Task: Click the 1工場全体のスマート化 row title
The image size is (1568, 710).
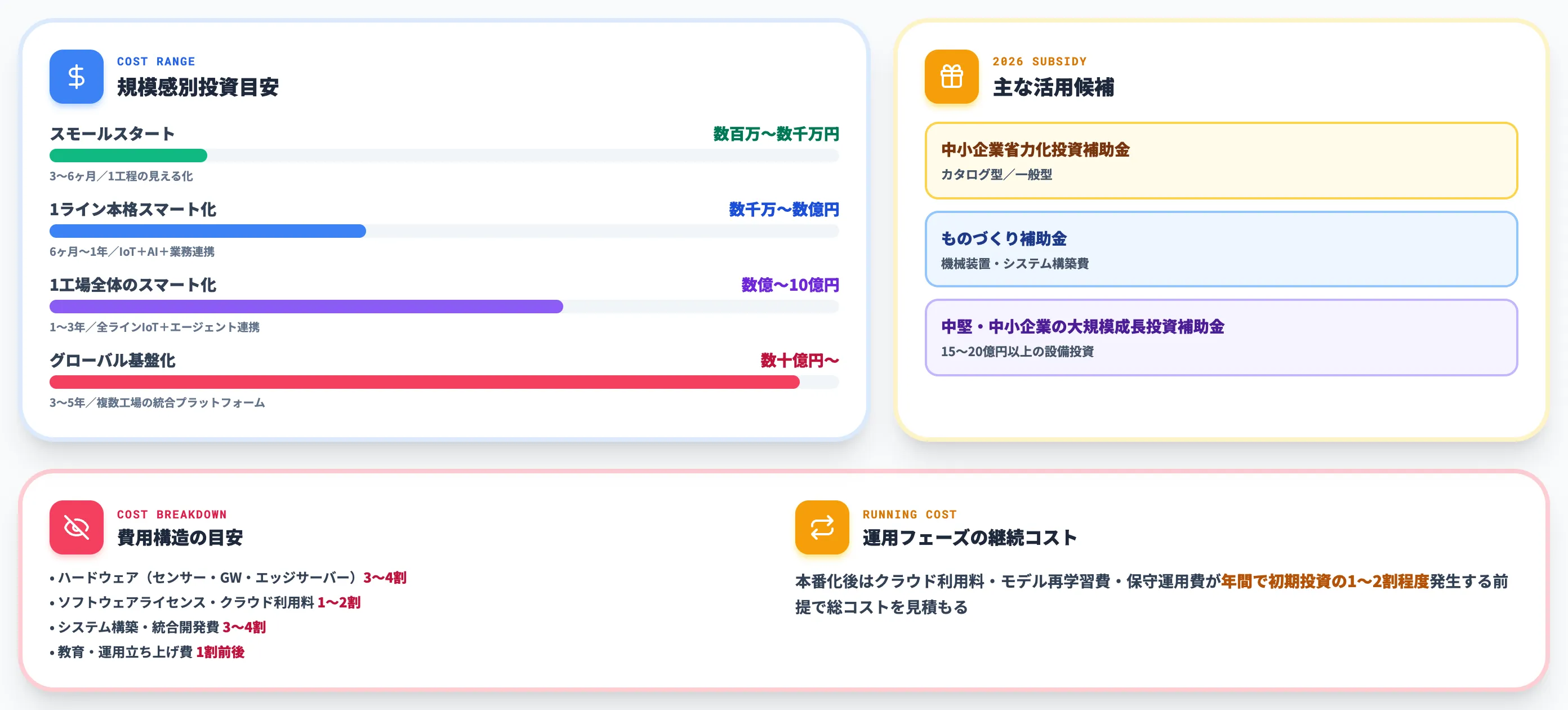Action: click(x=133, y=285)
